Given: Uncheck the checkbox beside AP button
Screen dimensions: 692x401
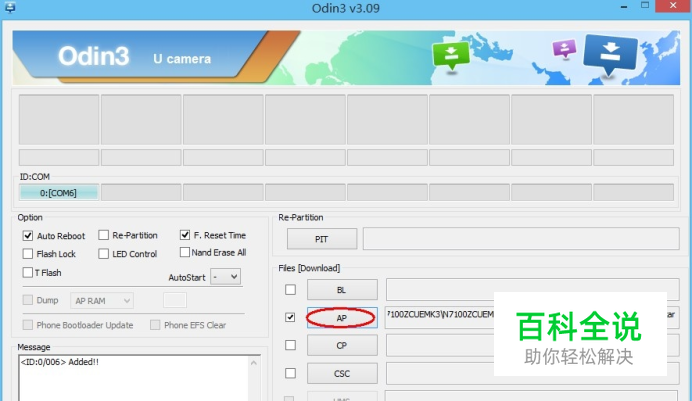Looking at the screenshot, I should [x=290, y=317].
